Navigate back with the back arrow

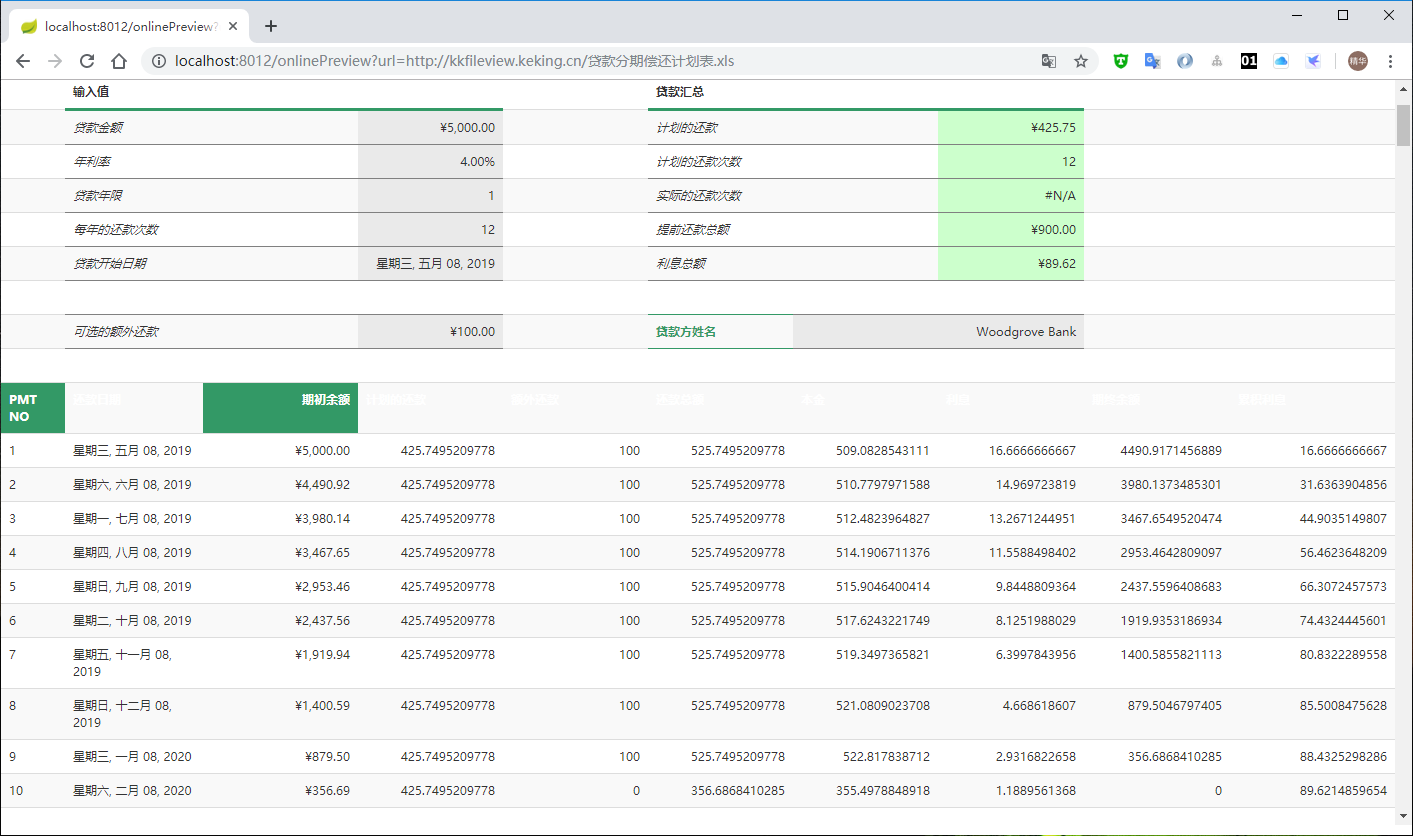tap(23, 61)
